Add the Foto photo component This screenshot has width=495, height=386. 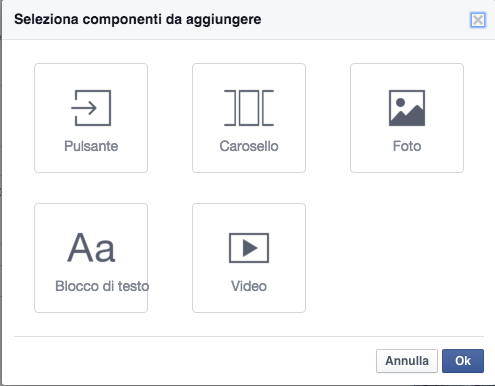407,118
